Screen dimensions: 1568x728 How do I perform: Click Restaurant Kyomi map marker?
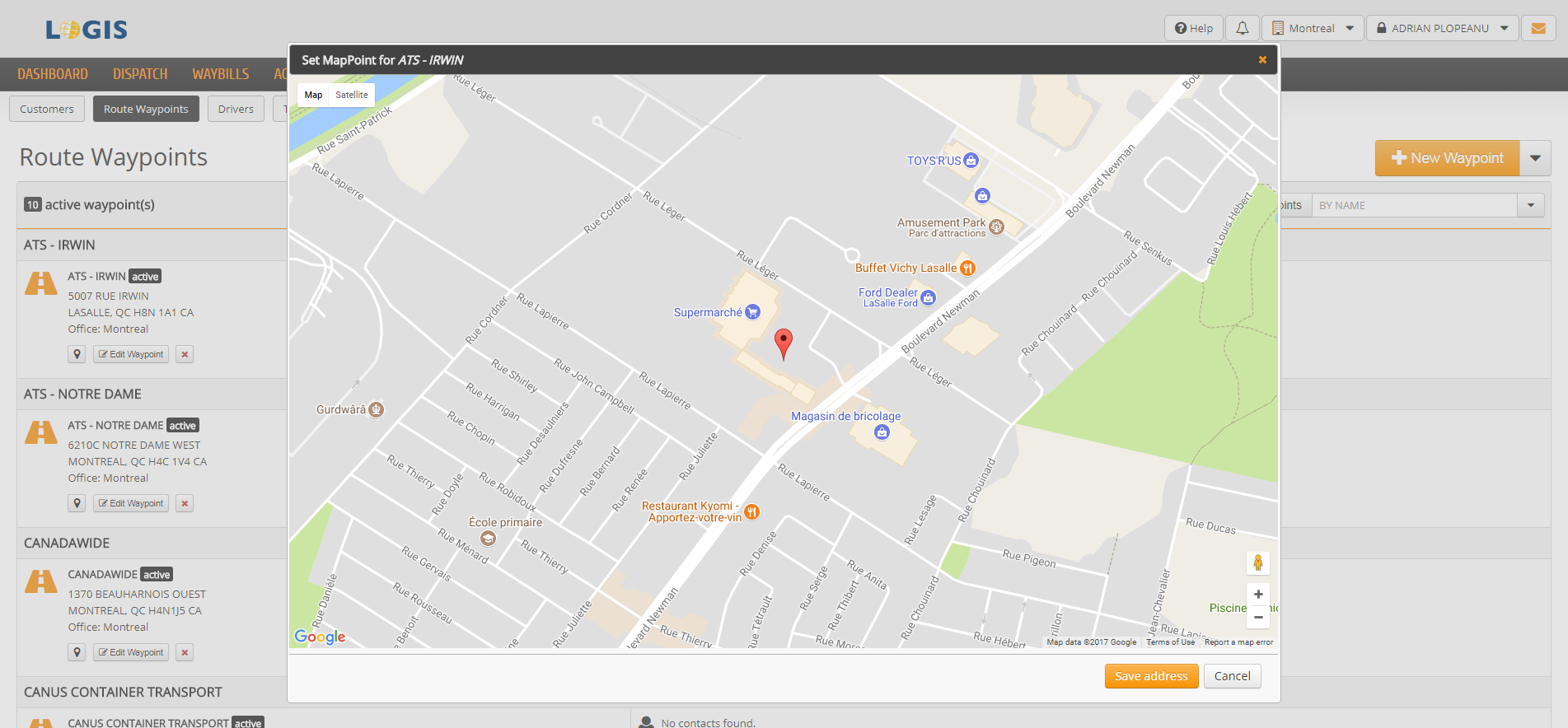pyautogui.click(x=751, y=512)
